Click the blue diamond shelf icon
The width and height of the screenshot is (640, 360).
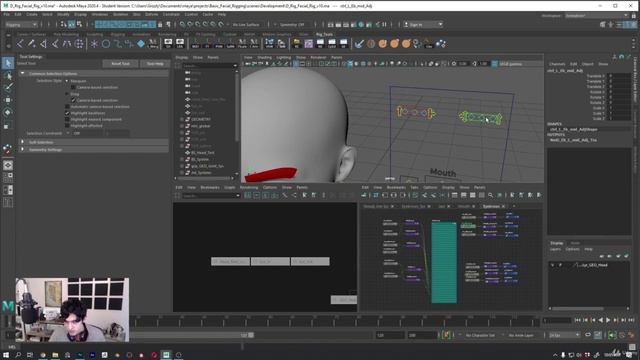(141, 43)
